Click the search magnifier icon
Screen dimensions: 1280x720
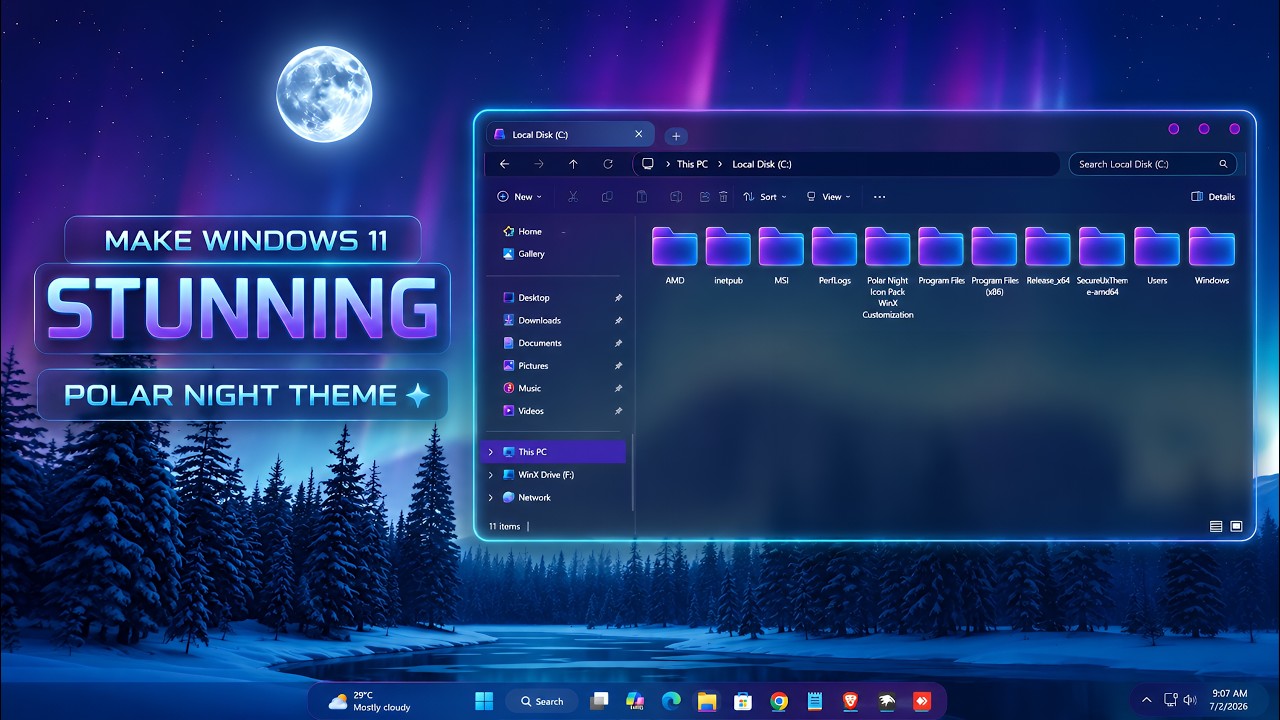click(1223, 164)
